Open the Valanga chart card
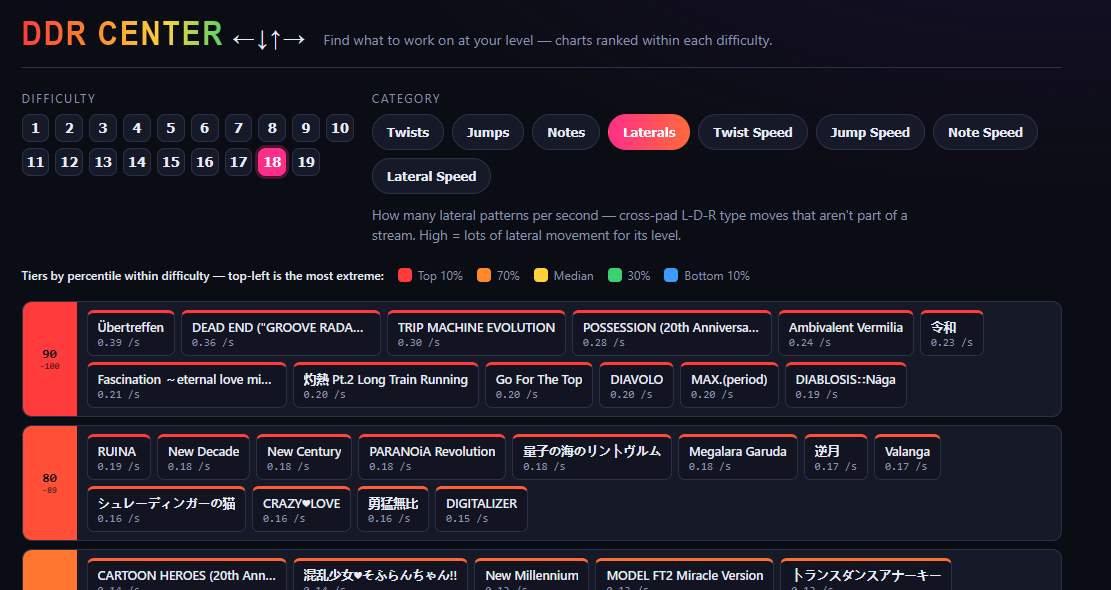 pyautogui.click(x=908, y=457)
